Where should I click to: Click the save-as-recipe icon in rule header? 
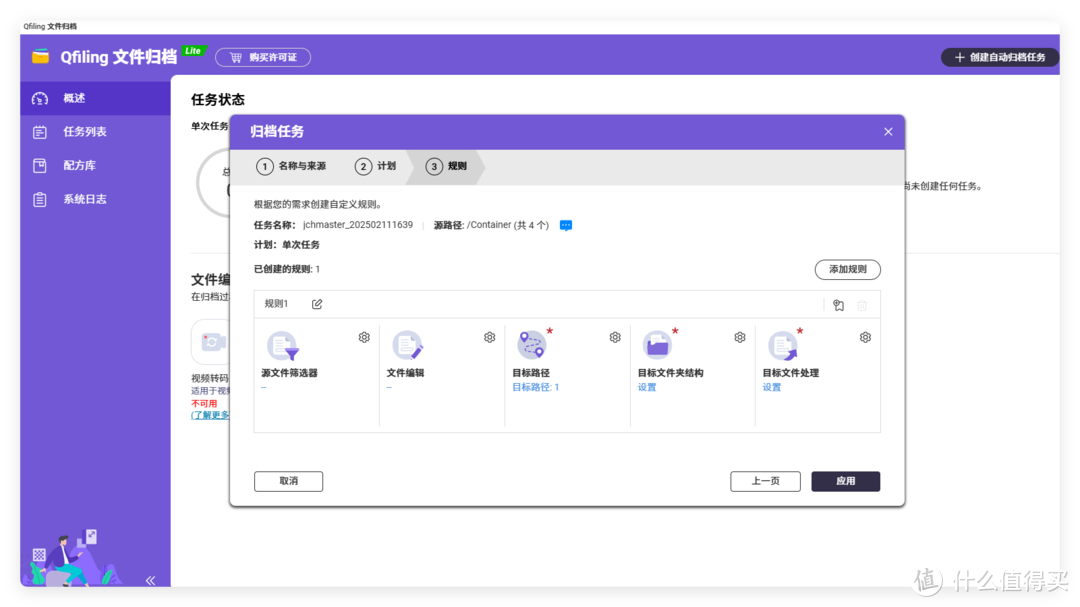pyautogui.click(x=838, y=305)
